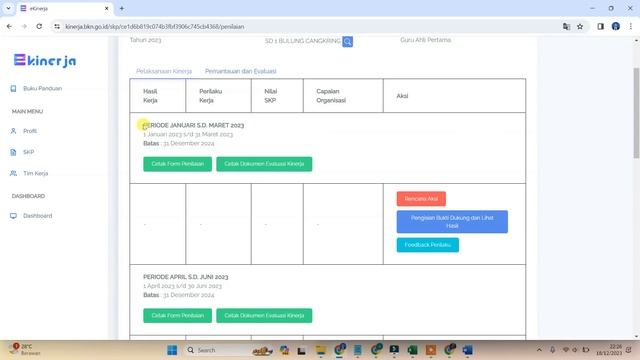Open the Windows Start menu
The height and width of the screenshot is (360, 640).
coord(172,350)
